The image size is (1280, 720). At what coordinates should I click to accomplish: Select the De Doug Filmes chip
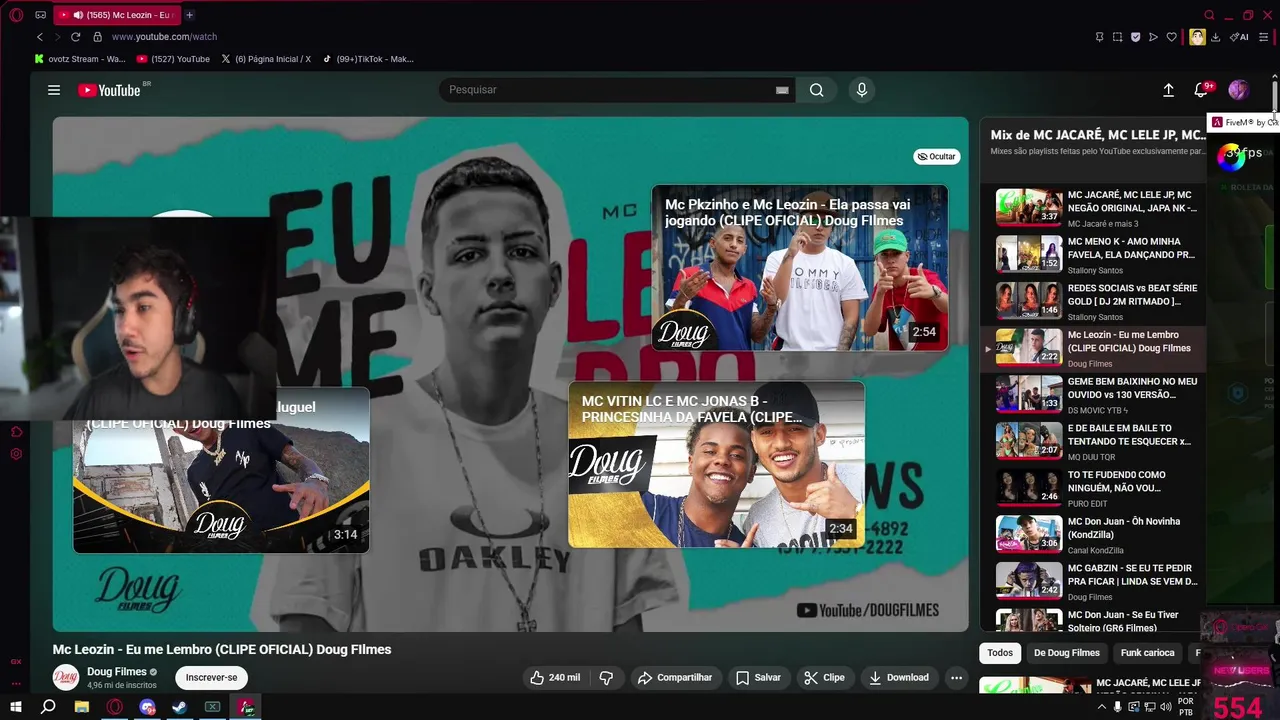click(1067, 653)
